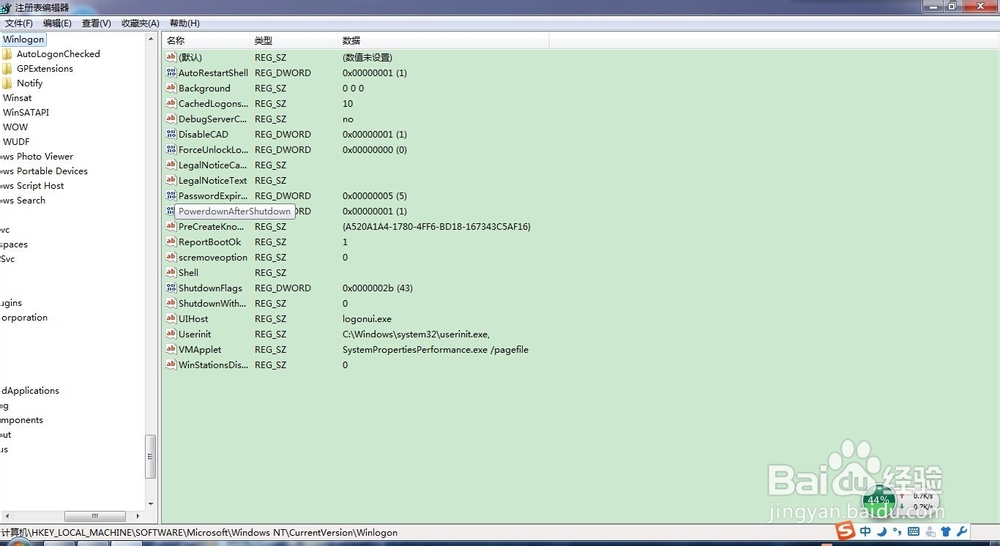Click the tree vertical scrollbar thumb
Screen dimensions: 1000x546
151,456
